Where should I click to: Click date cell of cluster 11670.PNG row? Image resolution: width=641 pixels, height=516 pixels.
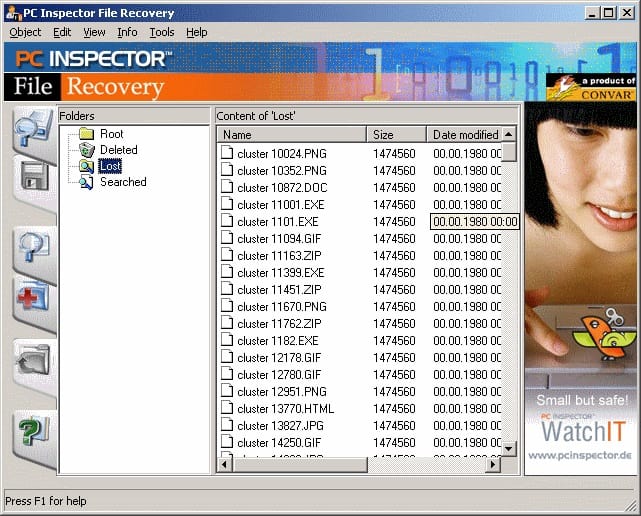click(x=467, y=307)
